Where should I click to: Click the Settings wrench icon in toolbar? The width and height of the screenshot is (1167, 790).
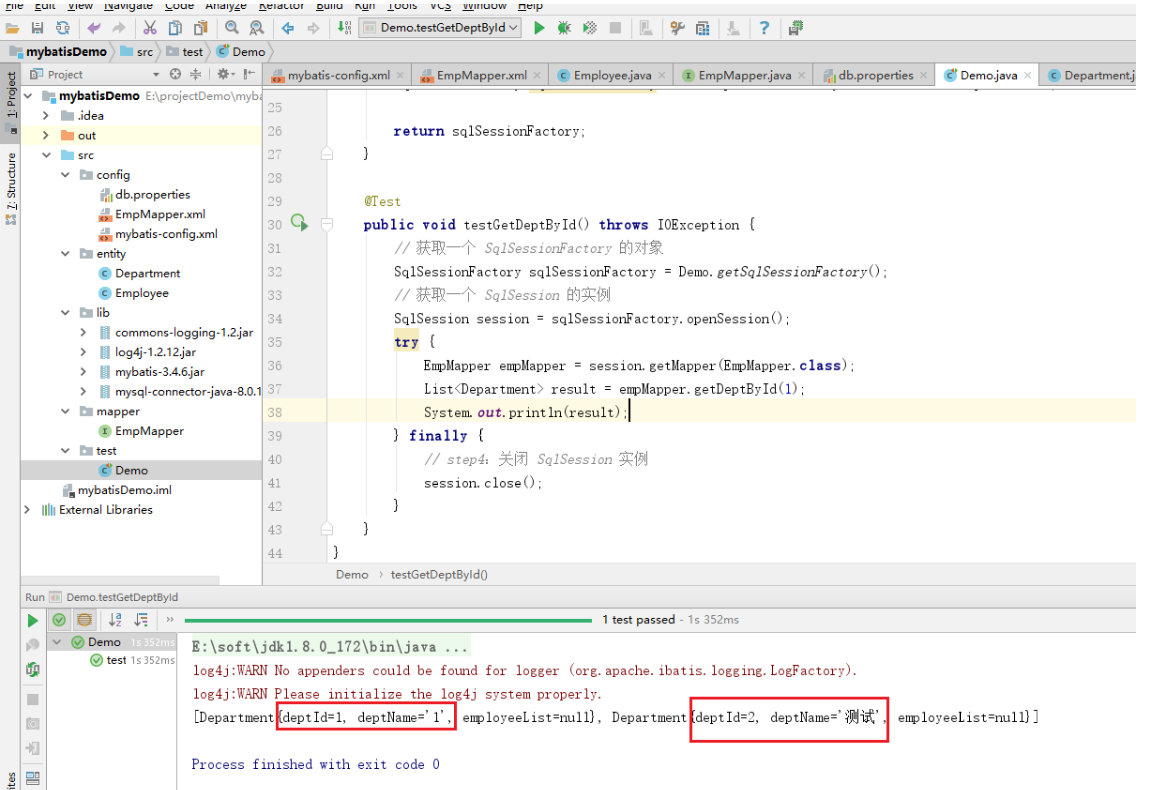(x=677, y=28)
